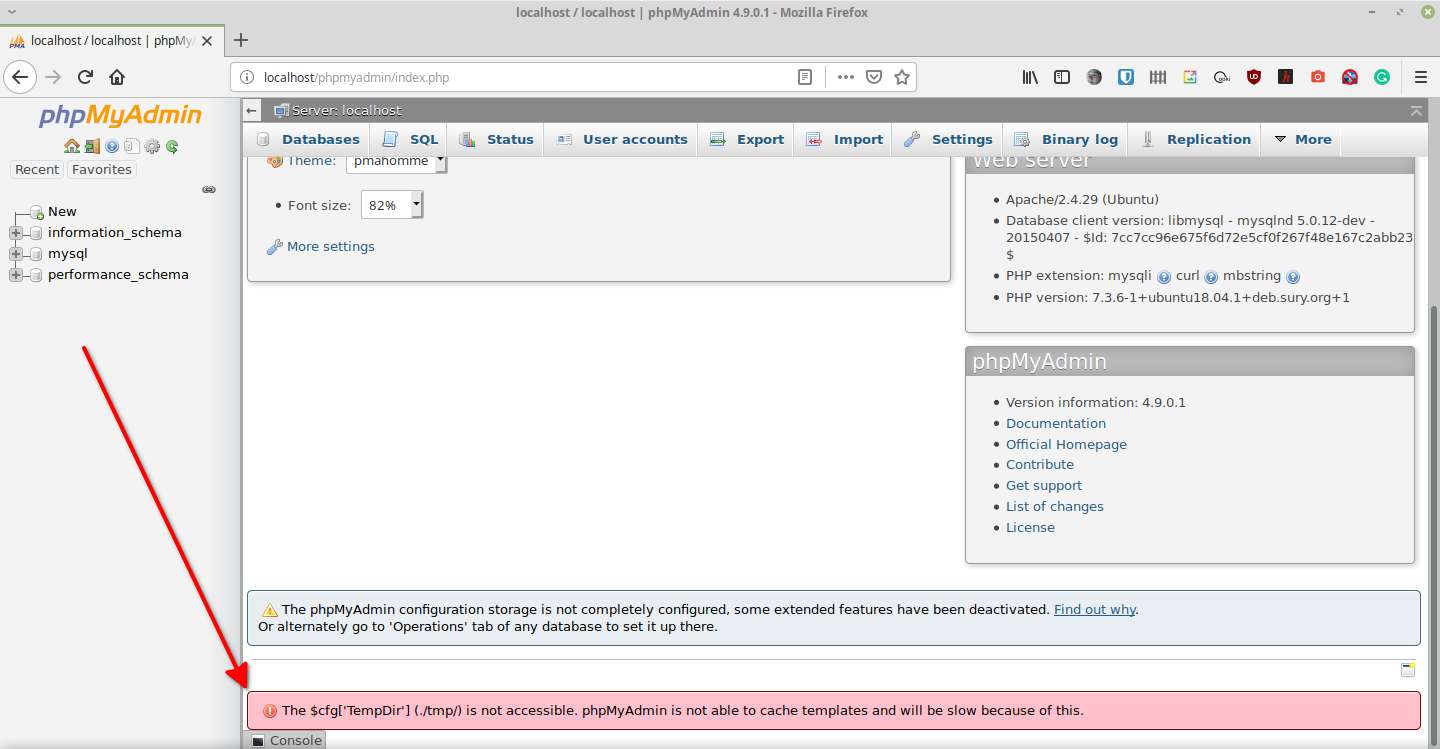This screenshot has width=1440, height=749.
Task: Open the Console panel at bottom
Action: 286,740
